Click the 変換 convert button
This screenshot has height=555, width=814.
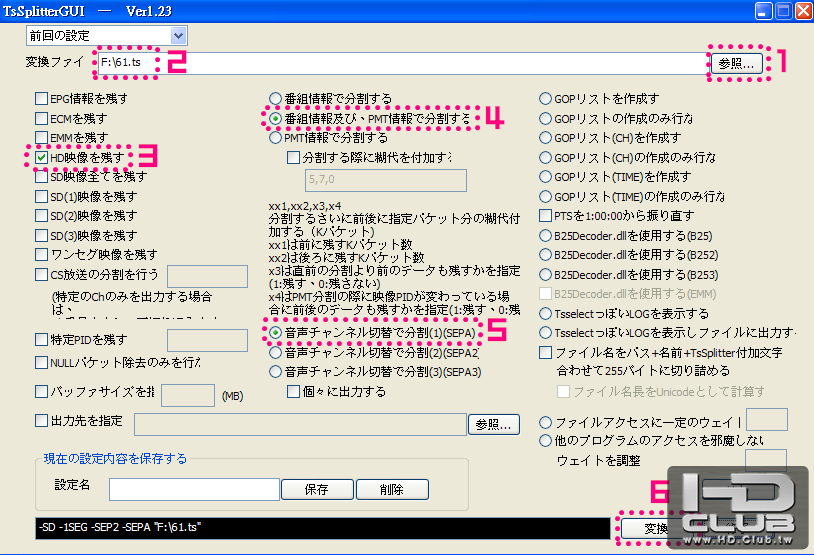point(656,529)
